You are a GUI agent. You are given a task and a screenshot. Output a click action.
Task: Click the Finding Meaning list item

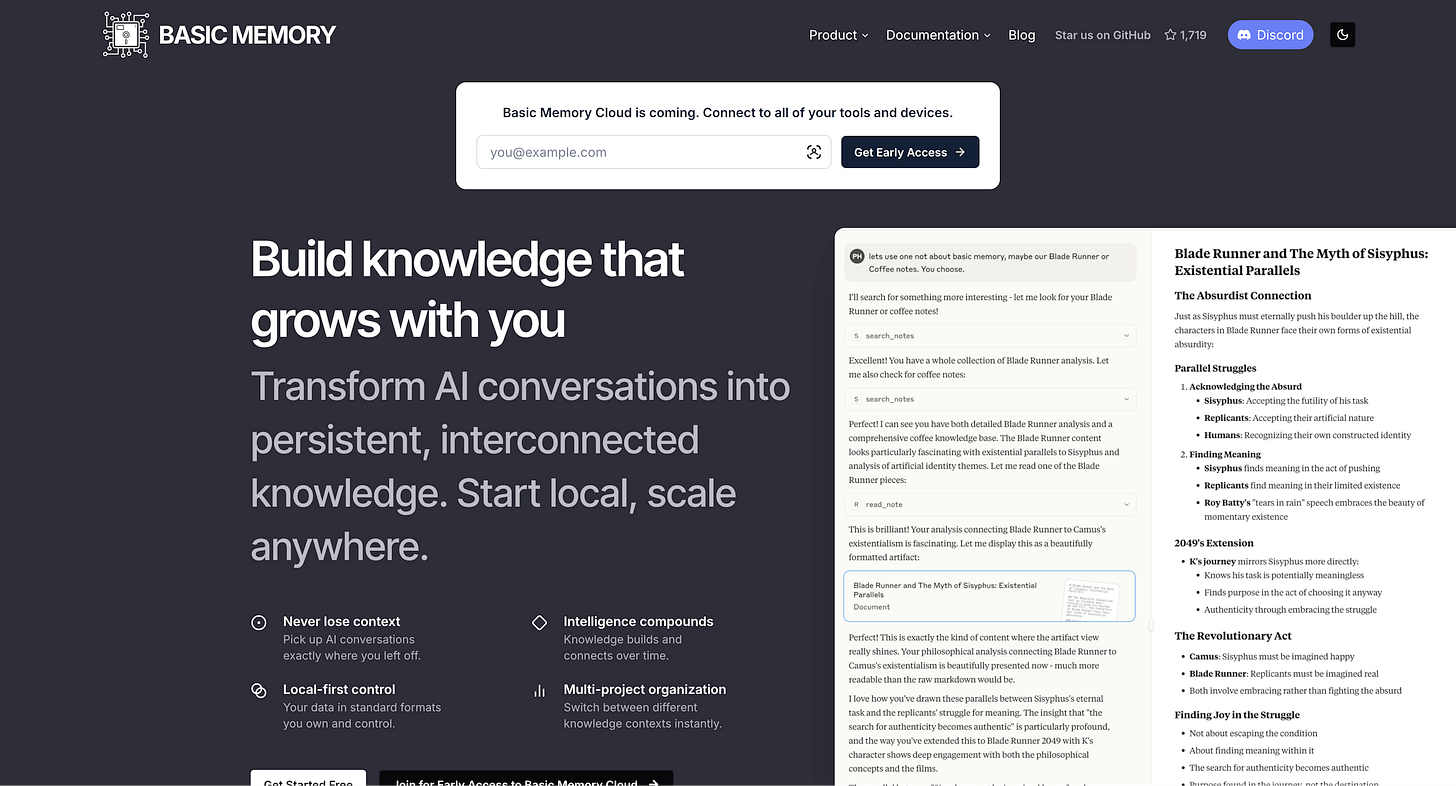tap(1226, 454)
